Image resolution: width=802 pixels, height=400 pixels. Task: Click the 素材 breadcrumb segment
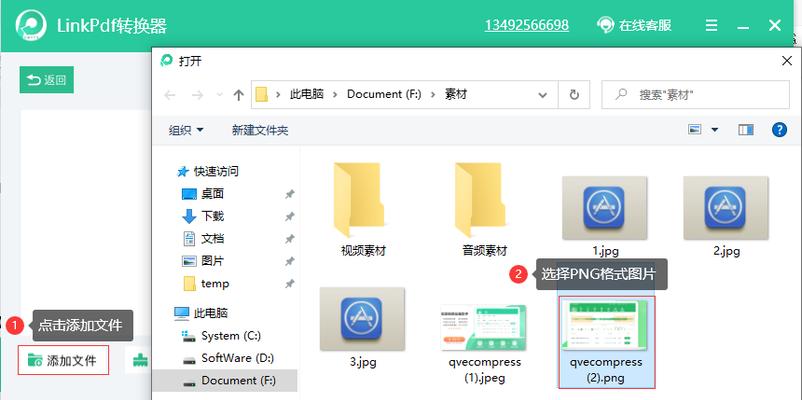456,94
